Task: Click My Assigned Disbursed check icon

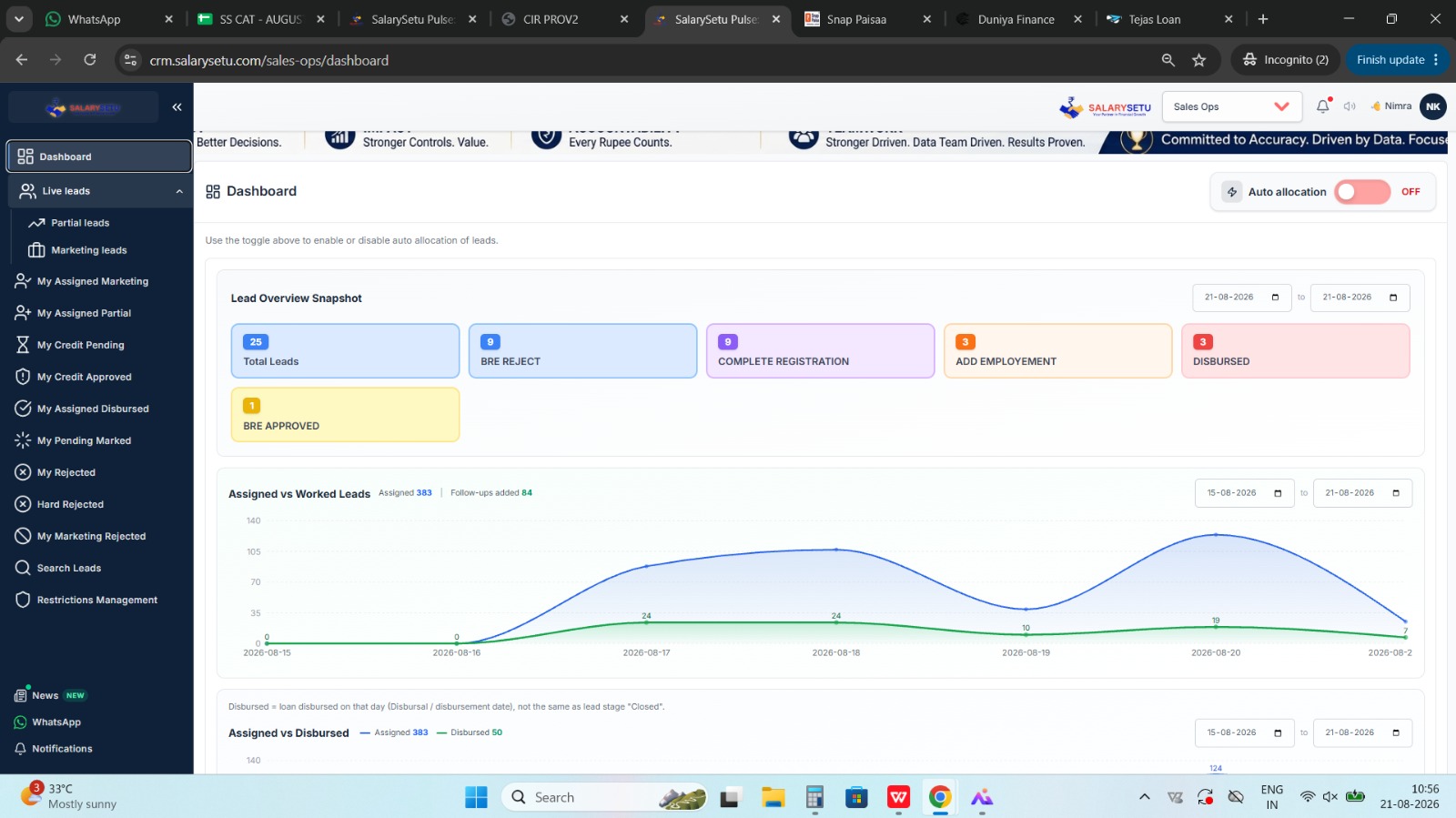Action: pos(23,409)
